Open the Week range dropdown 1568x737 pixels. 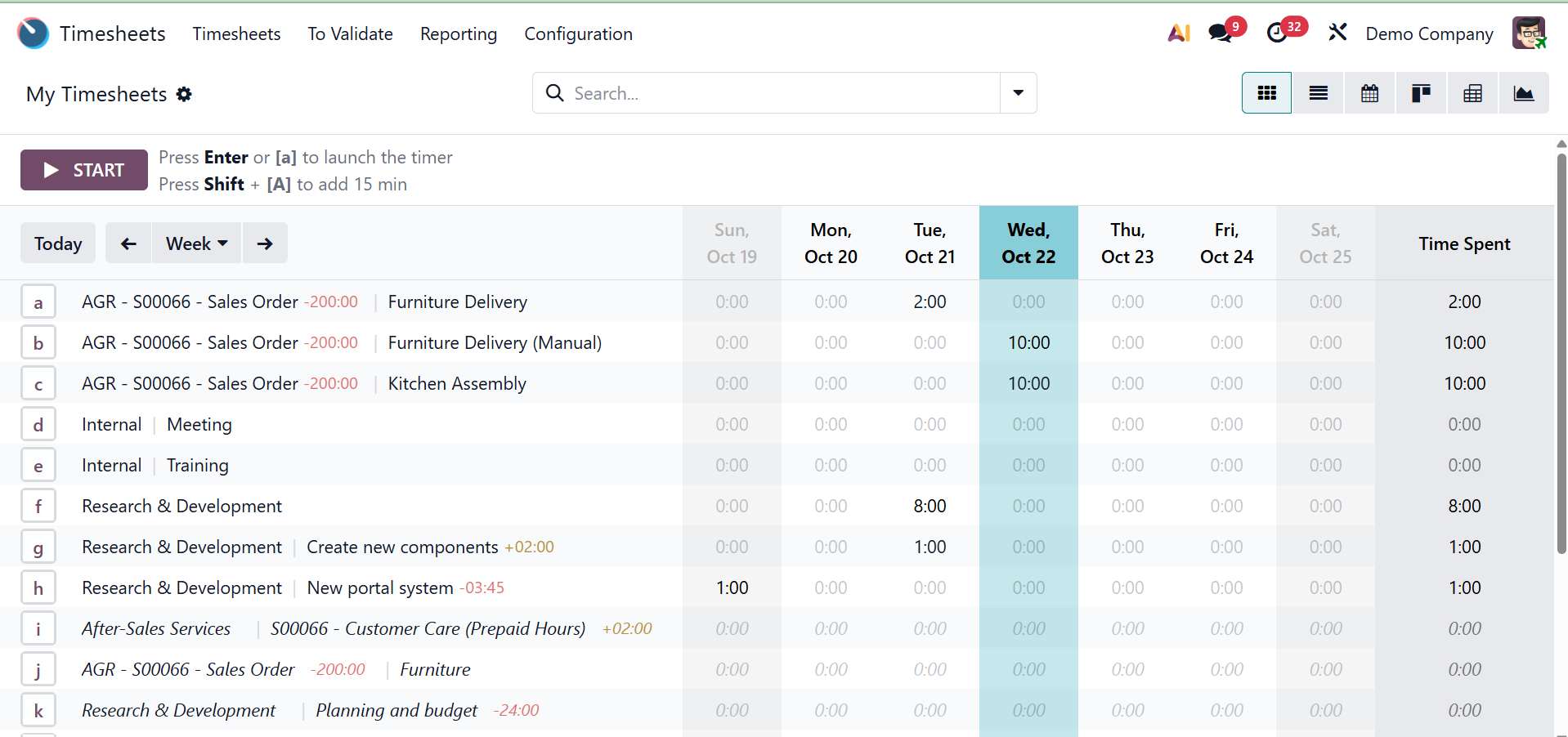[196, 243]
